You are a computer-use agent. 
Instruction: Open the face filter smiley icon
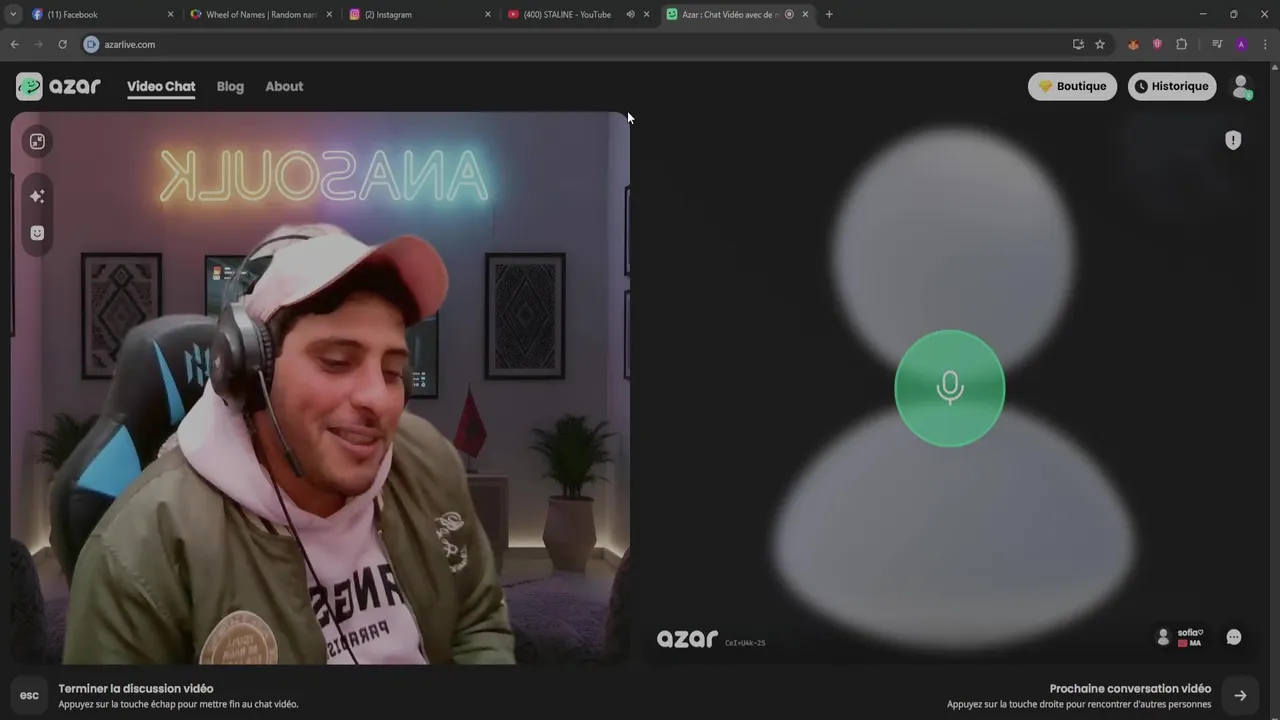(x=37, y=233)
